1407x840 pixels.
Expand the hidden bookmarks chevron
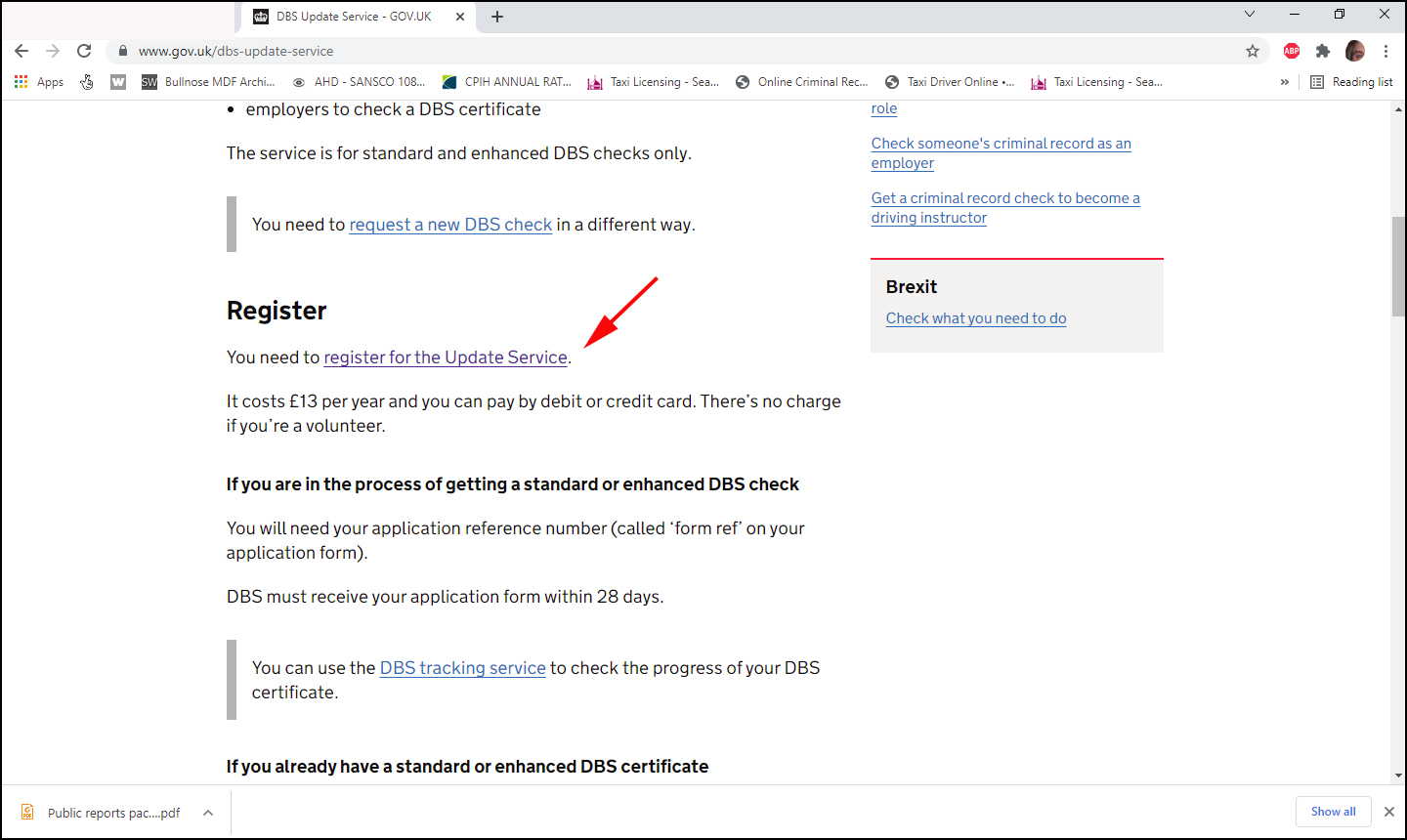click(1285, 82)
